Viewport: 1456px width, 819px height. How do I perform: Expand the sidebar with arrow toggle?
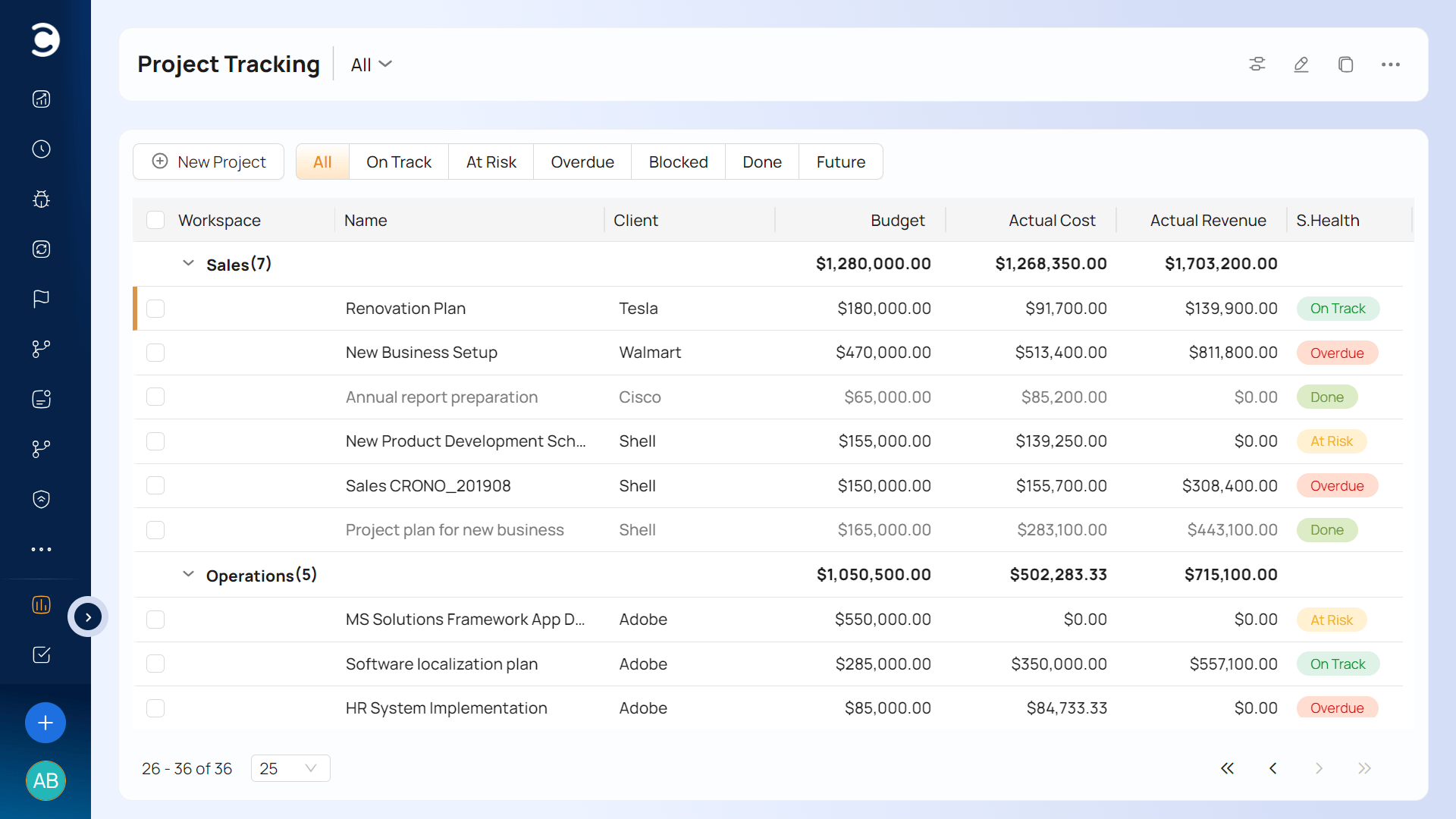tap(88, 617)
